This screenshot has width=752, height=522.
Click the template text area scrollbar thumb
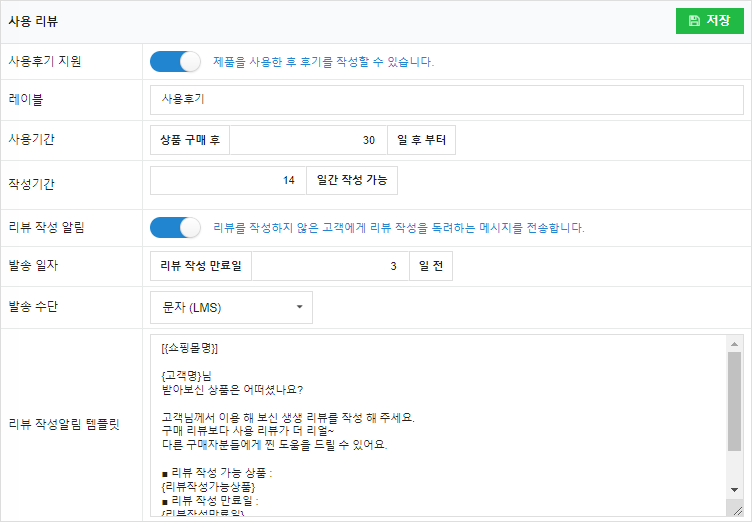pos(734,400)
